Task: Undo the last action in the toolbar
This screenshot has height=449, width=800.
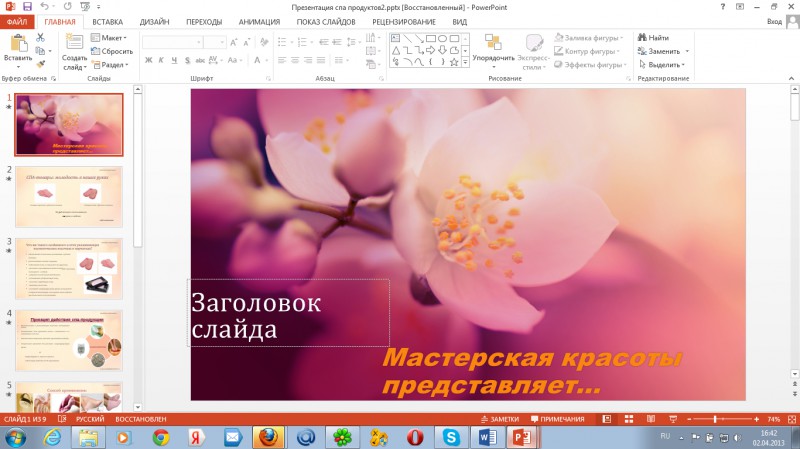Action: (44, 7)
